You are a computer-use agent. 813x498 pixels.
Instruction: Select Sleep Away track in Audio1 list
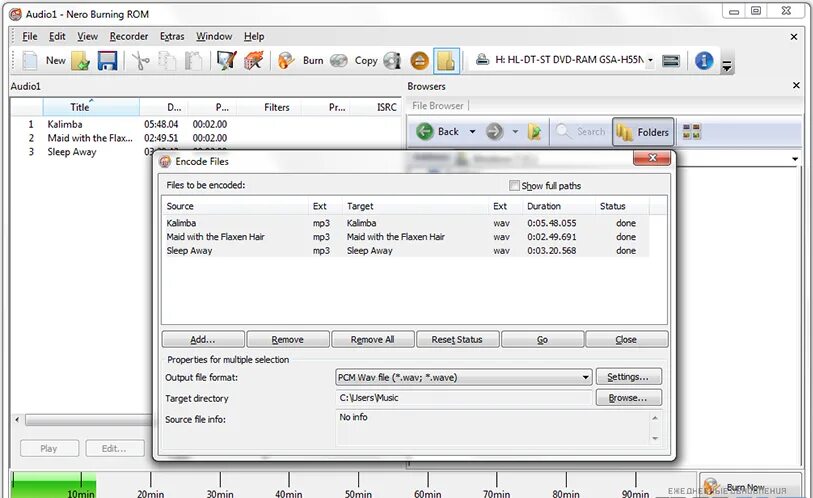[72, 152]
